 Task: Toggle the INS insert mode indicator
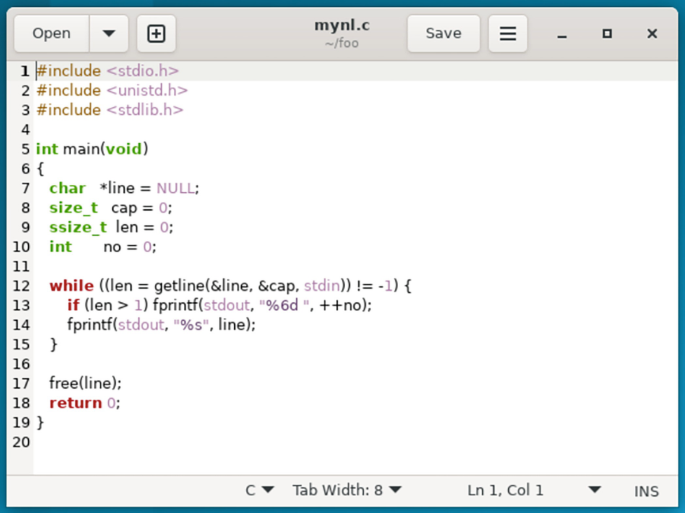[646, 490]
